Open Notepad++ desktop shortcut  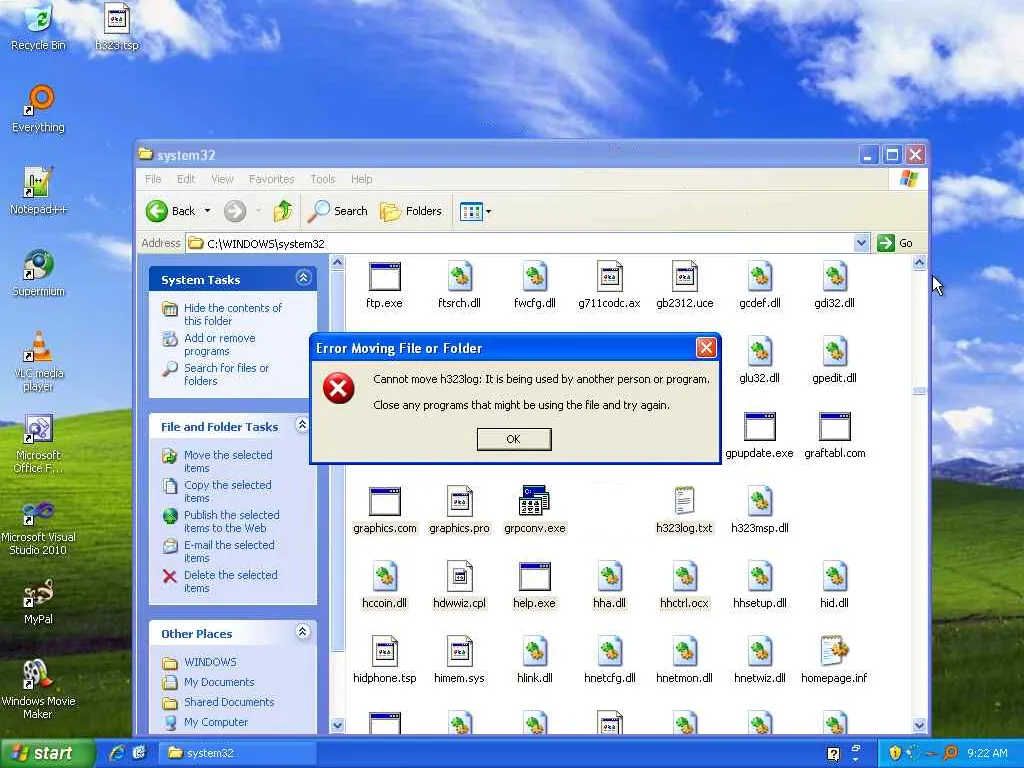tap(39, 191)
